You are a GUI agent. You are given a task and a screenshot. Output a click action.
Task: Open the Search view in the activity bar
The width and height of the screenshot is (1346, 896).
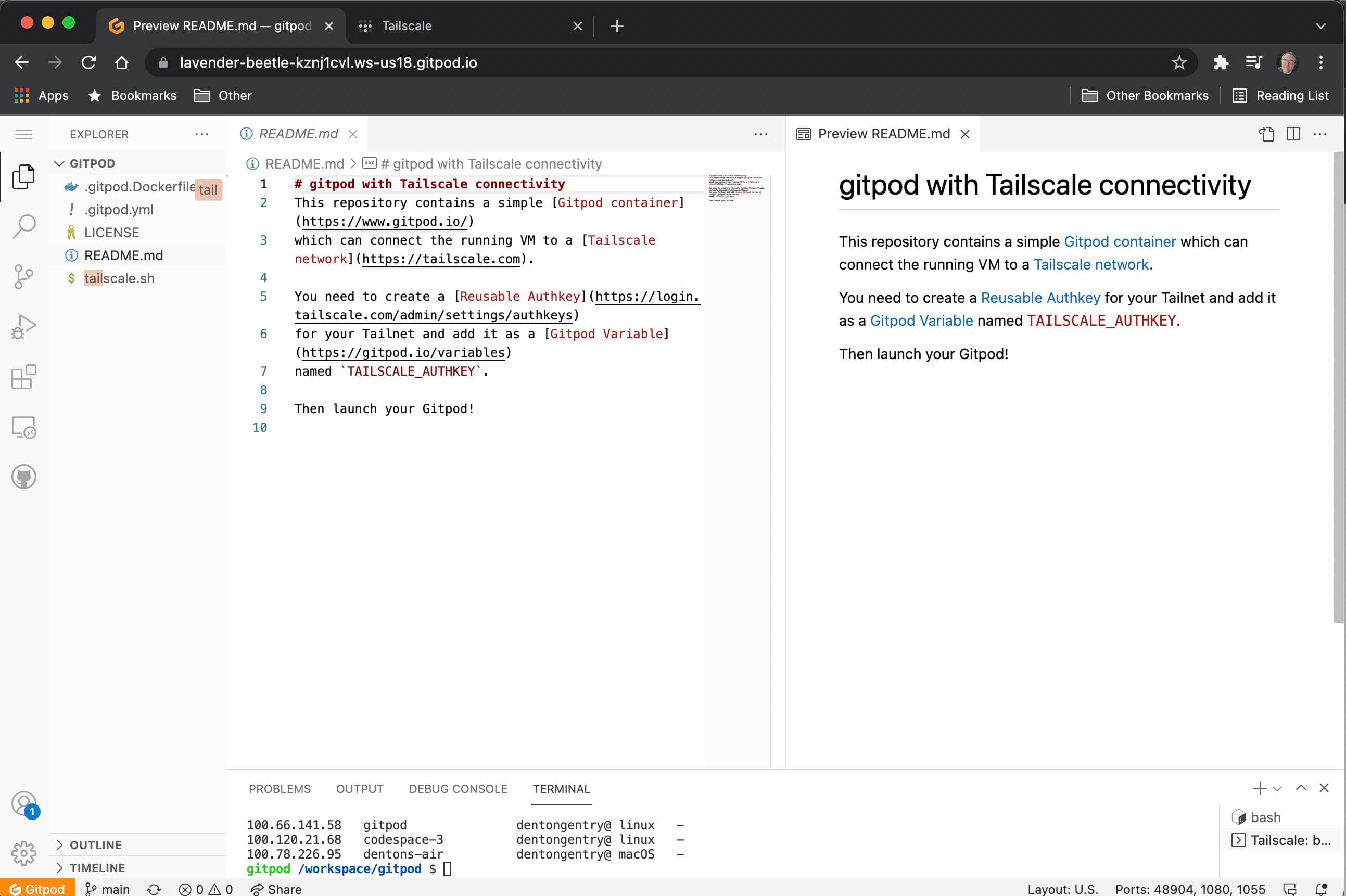(x=23, y=226)
